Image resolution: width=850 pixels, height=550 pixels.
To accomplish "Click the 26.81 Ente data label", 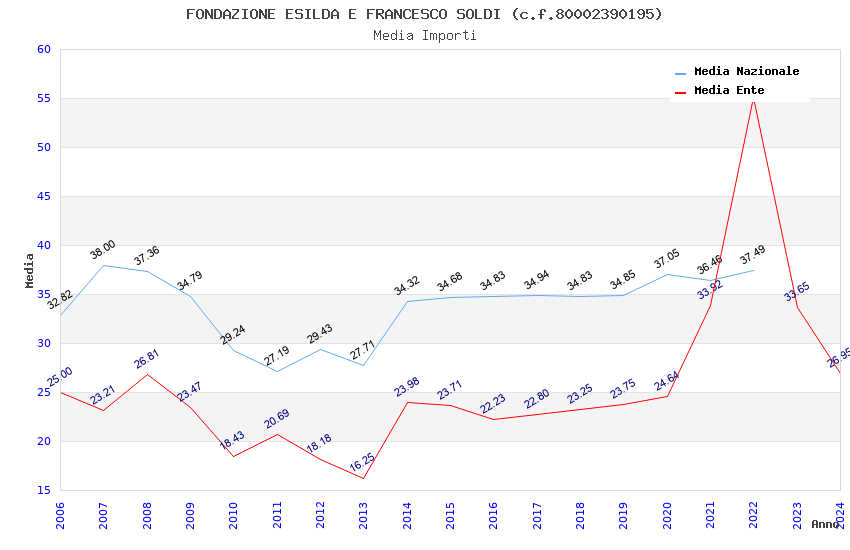I will point(147,359).
